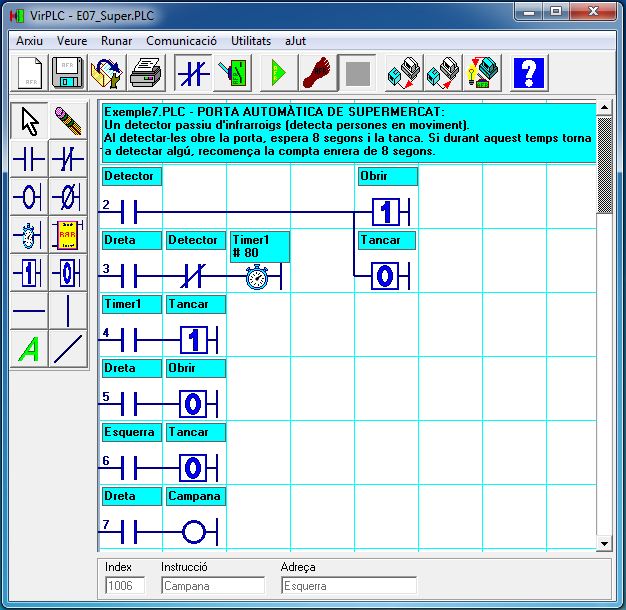626x610 pixels.
Task: Click the Print icon in toolbar
Action: tap(144, 74)
